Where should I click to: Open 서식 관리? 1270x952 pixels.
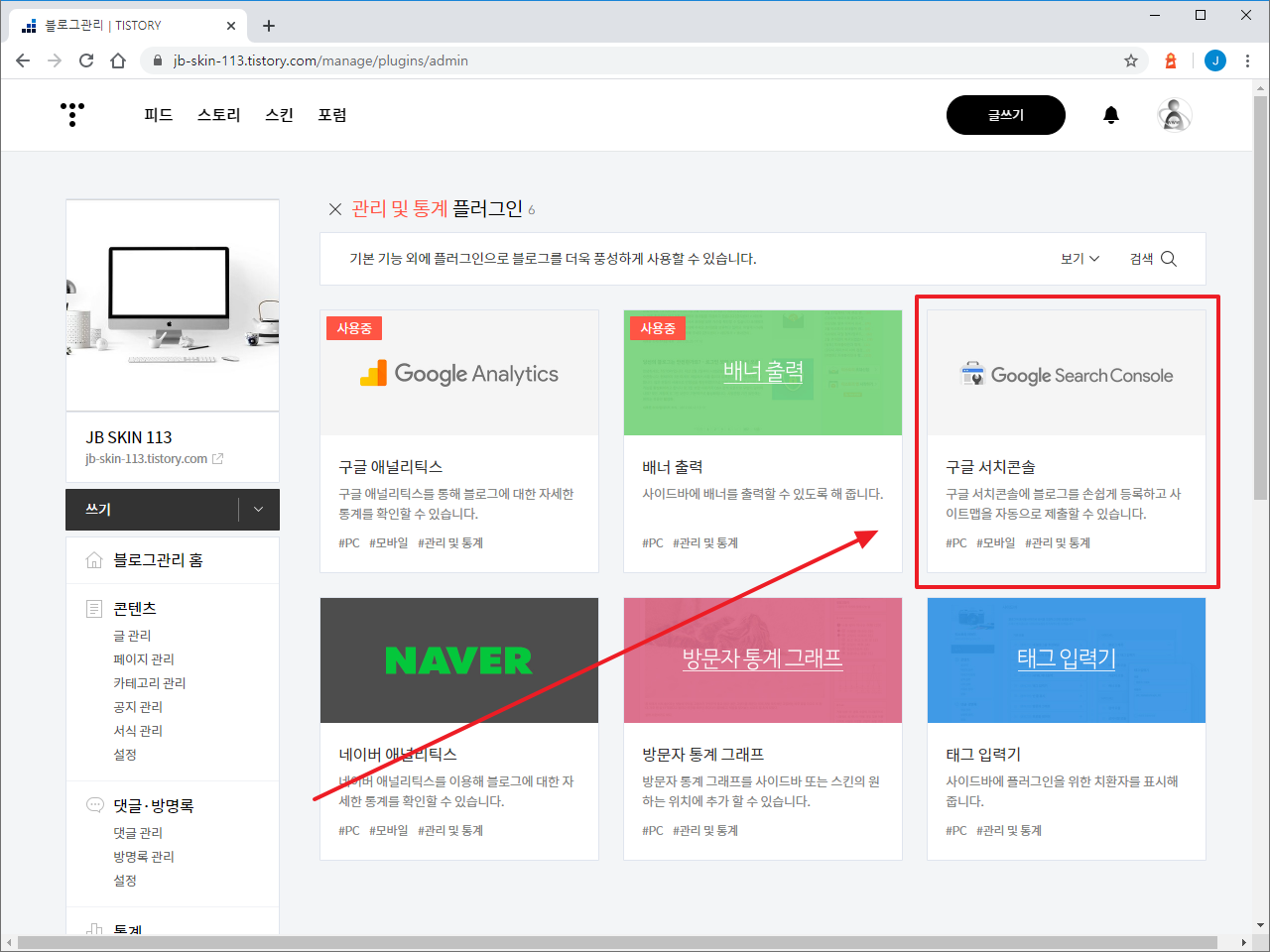(x=138, y=731)
